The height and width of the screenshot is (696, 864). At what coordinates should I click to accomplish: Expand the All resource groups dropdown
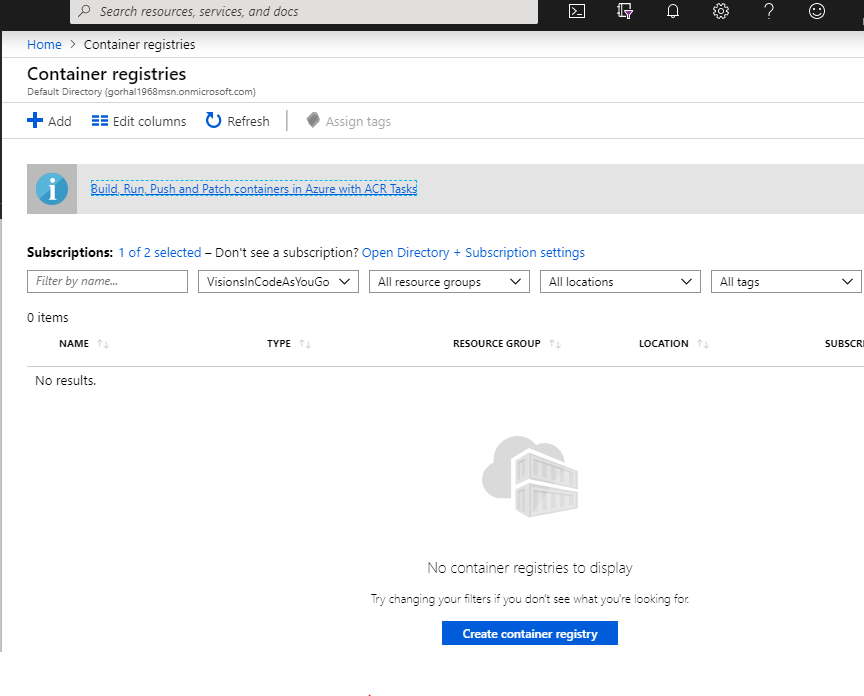(x=449, y=282)
